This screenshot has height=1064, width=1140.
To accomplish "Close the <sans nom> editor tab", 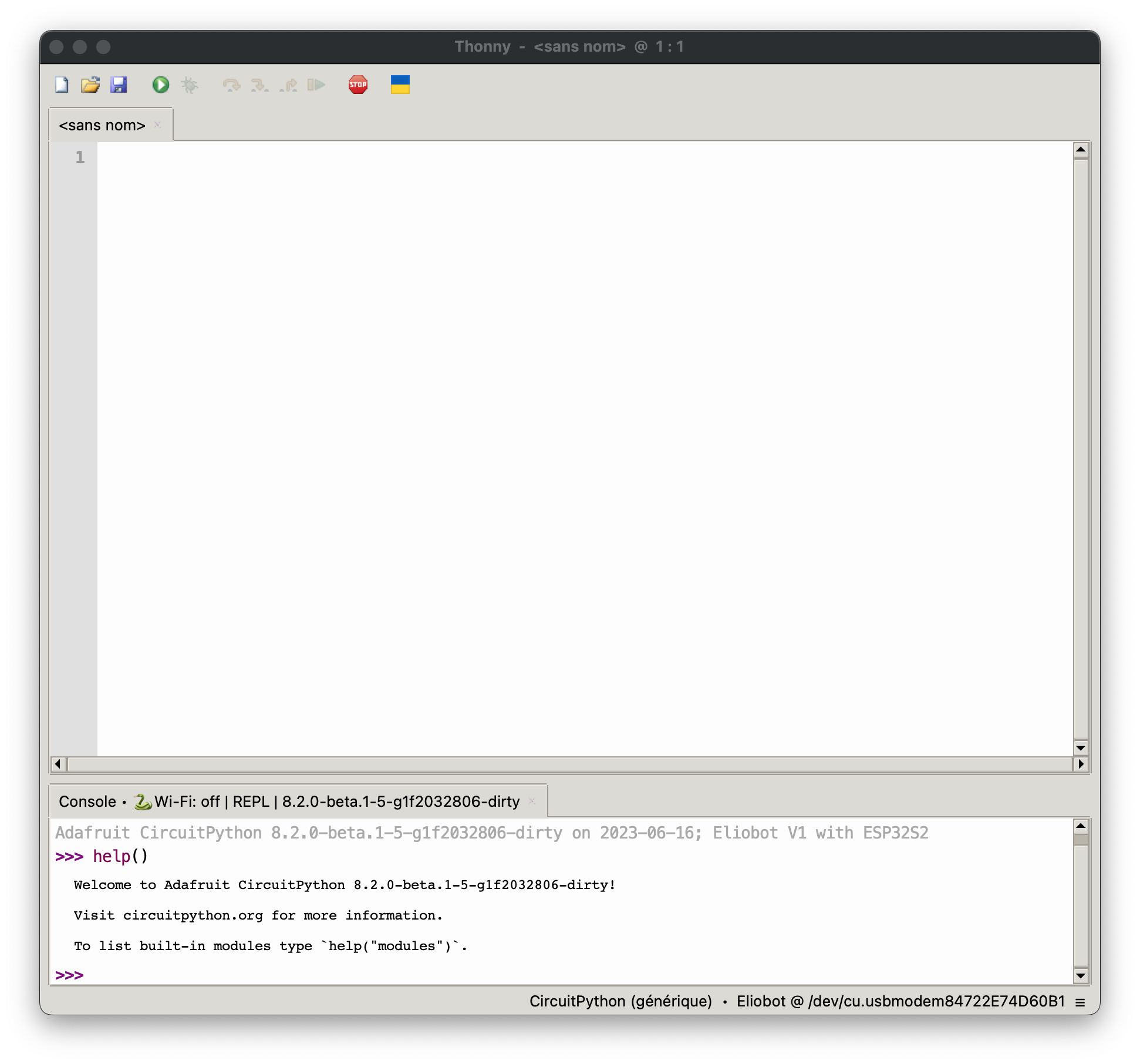I will 157,124.
